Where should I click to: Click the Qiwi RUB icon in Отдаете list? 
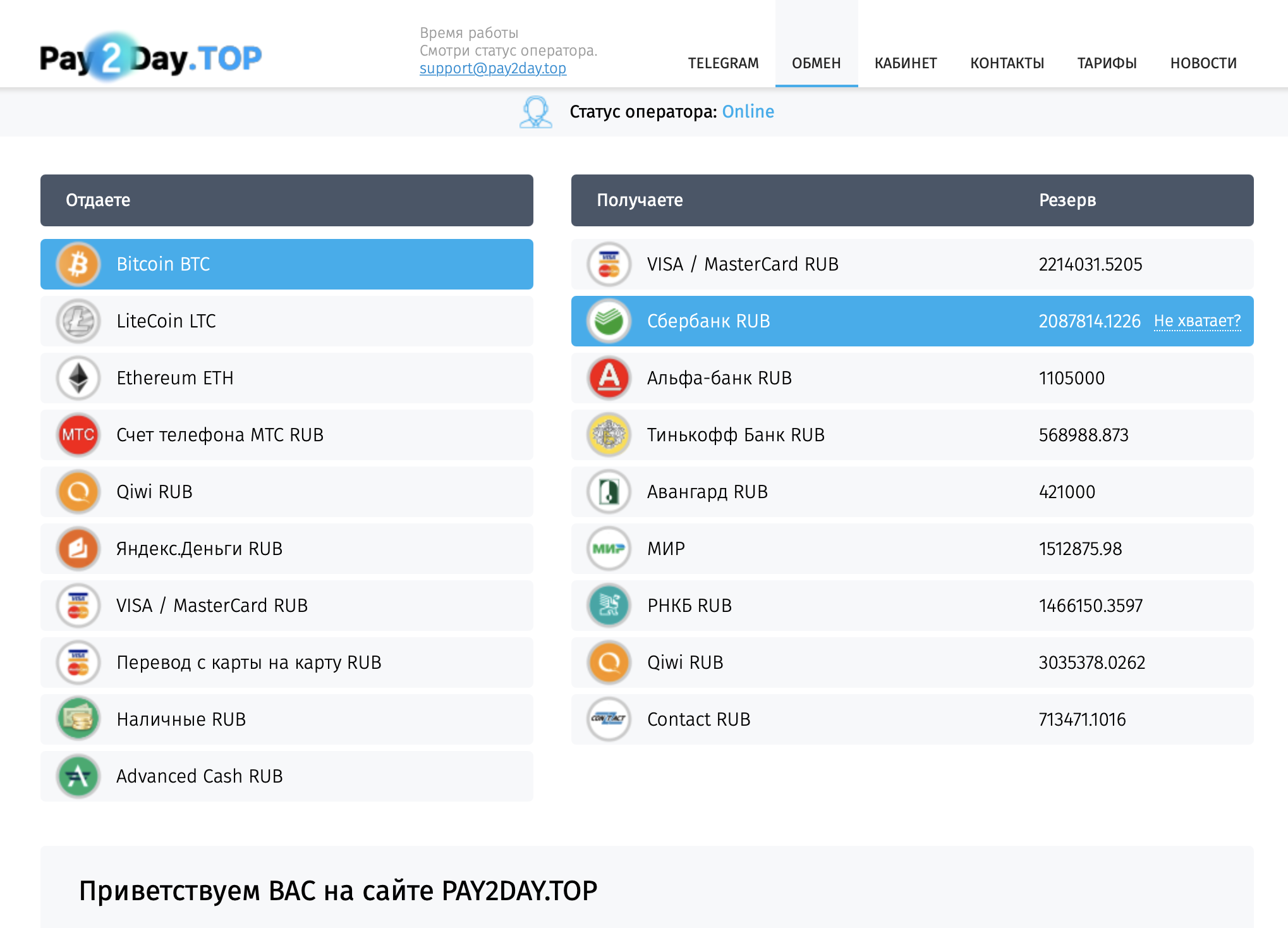point(78,492)
